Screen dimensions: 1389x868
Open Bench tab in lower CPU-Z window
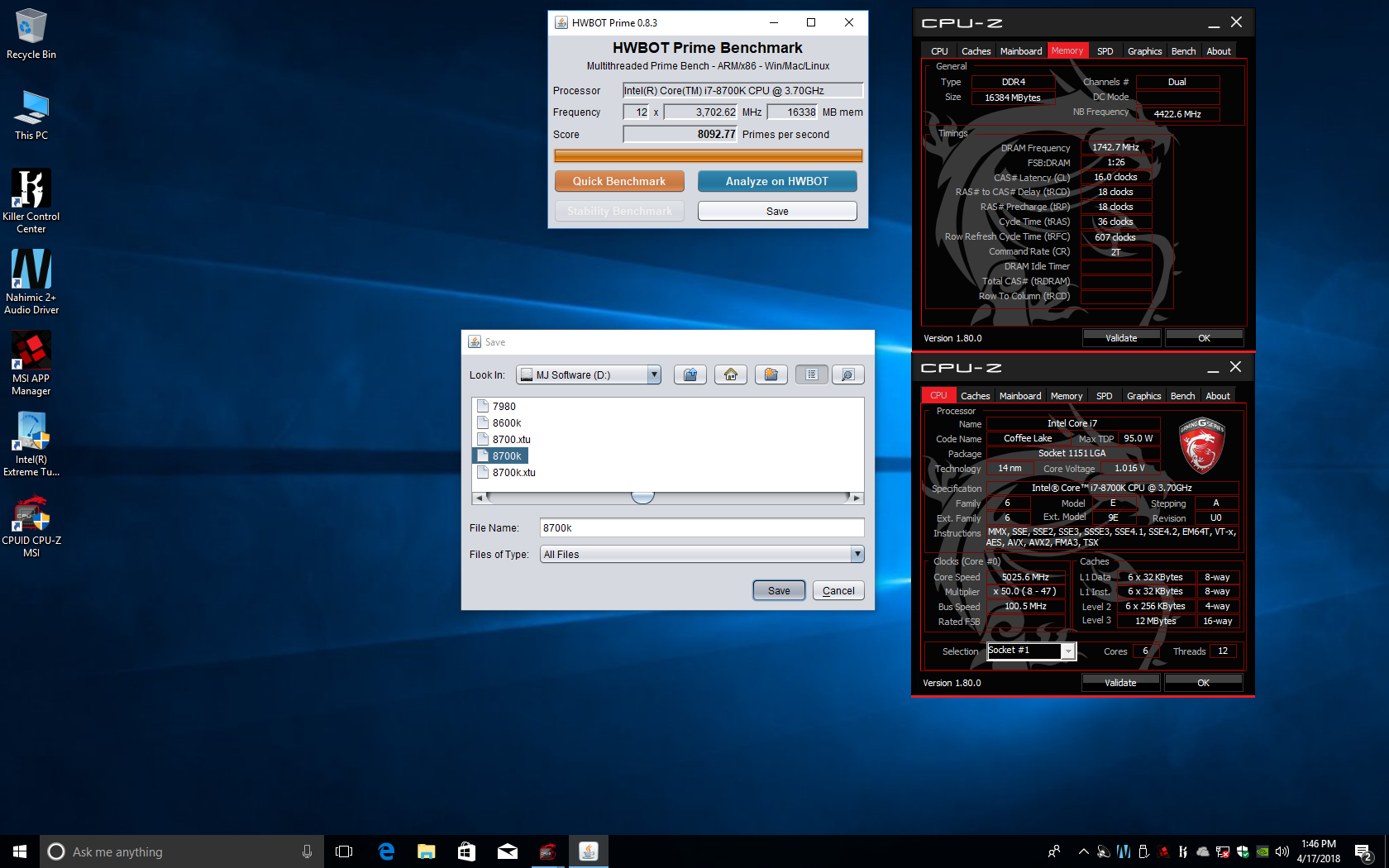[1182, 395]
